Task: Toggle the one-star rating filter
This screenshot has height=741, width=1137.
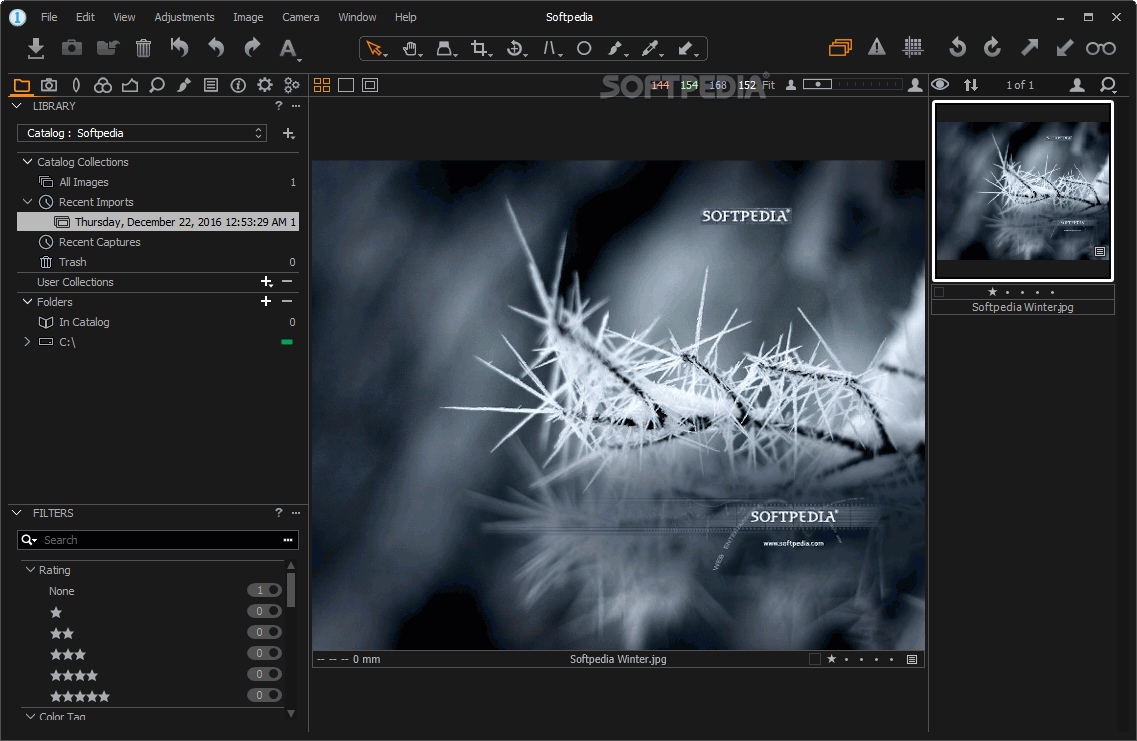Action: pos(264,611)
